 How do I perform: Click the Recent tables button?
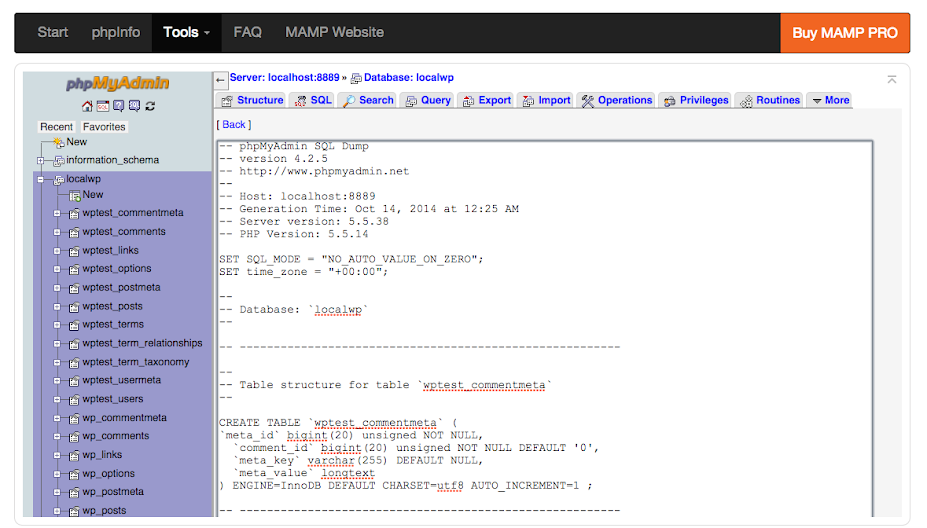coord(57,127)
